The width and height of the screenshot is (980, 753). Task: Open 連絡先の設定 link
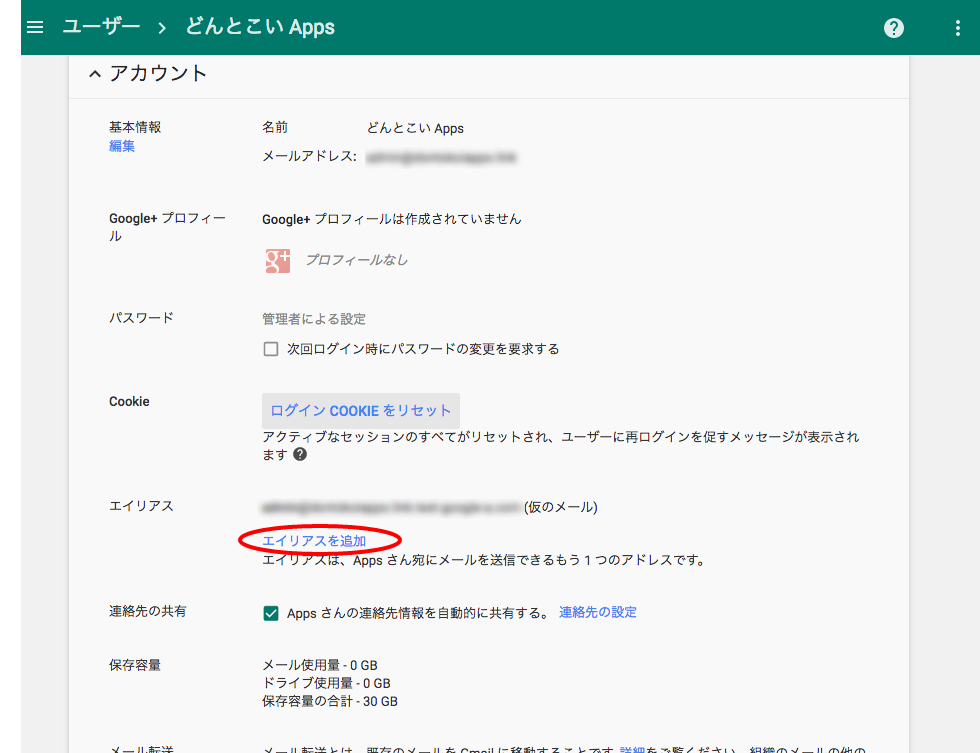(x=598, y=612)
